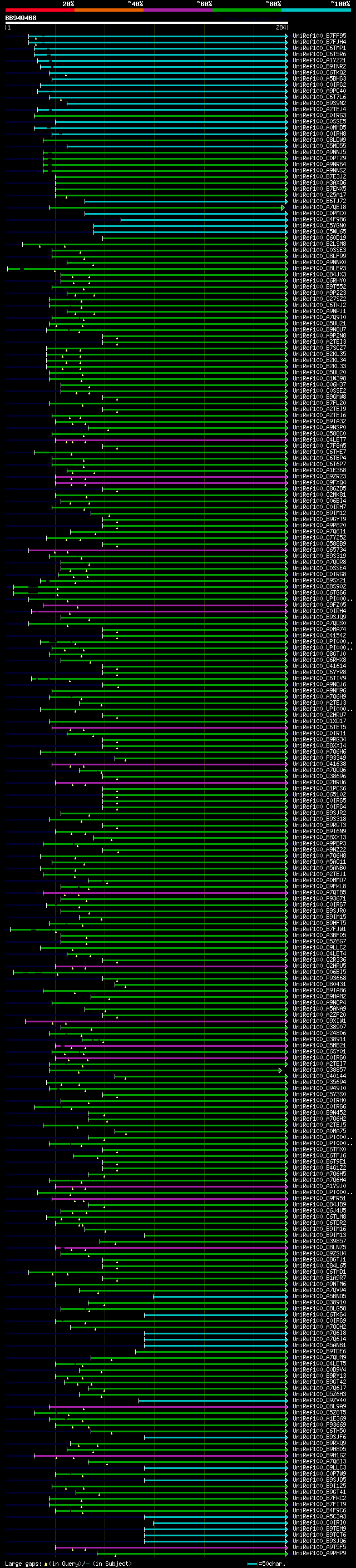This screenshot has height=1568, width=356.
Task: Select the UniRef100_C0IRH4 label
Action: coord(319,611)
